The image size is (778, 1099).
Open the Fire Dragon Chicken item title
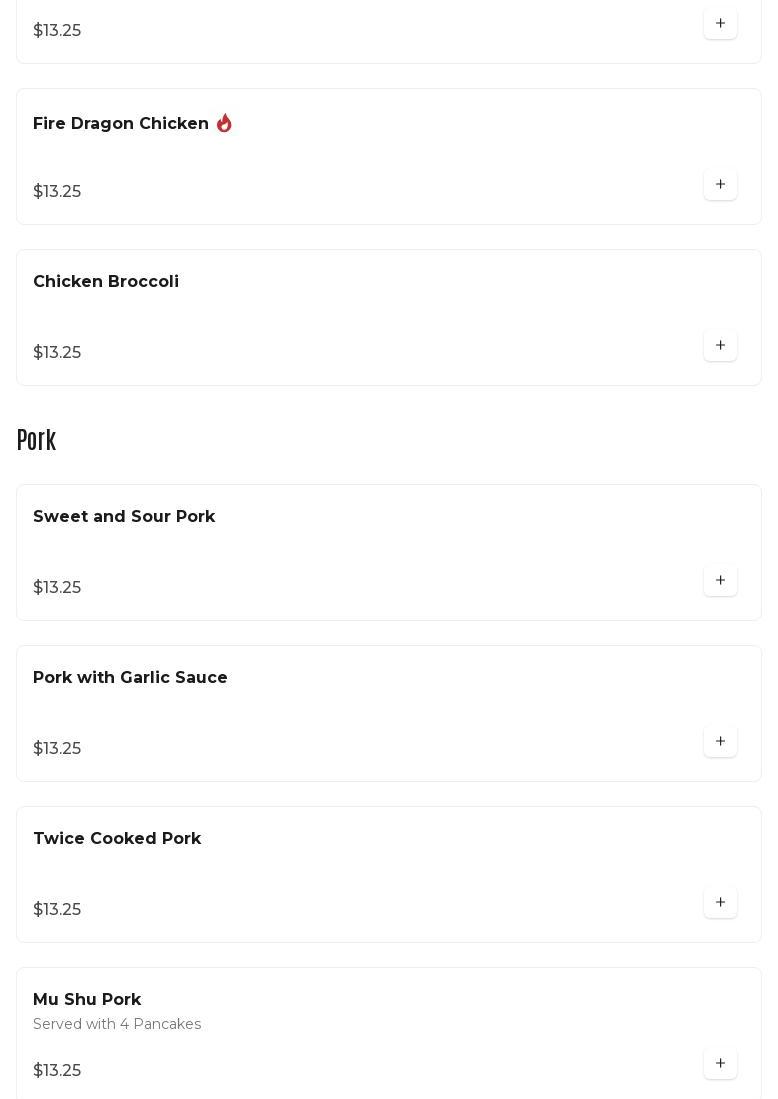(x=121, y=124)
